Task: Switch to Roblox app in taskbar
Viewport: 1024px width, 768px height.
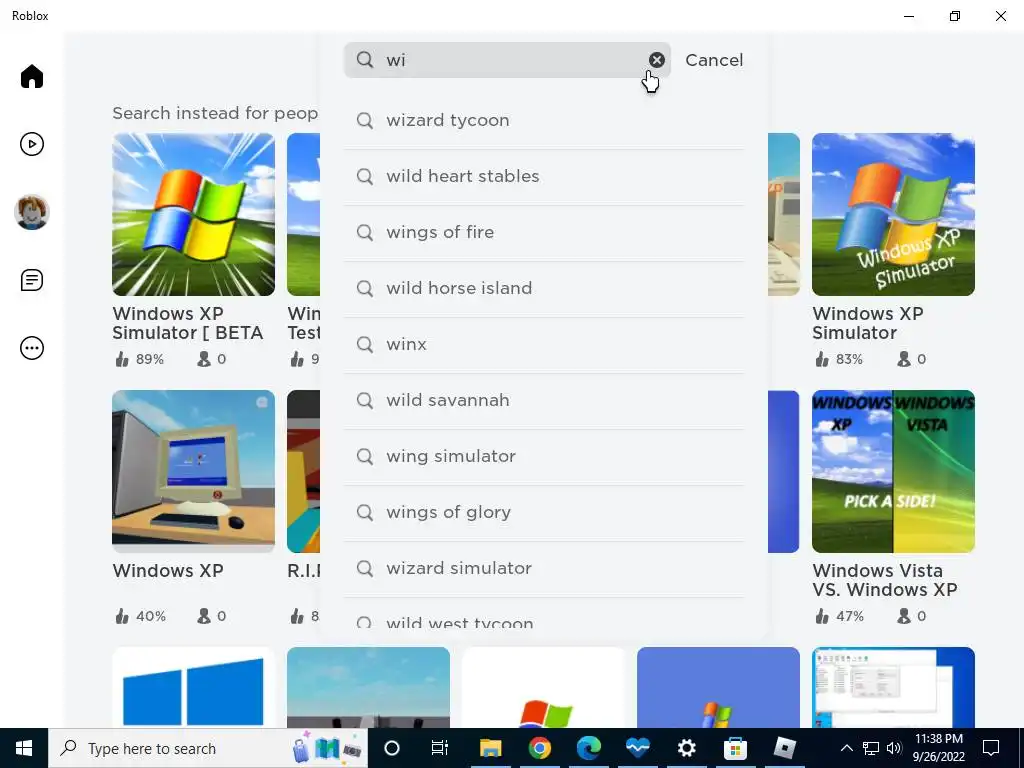Action: point(784,748)
